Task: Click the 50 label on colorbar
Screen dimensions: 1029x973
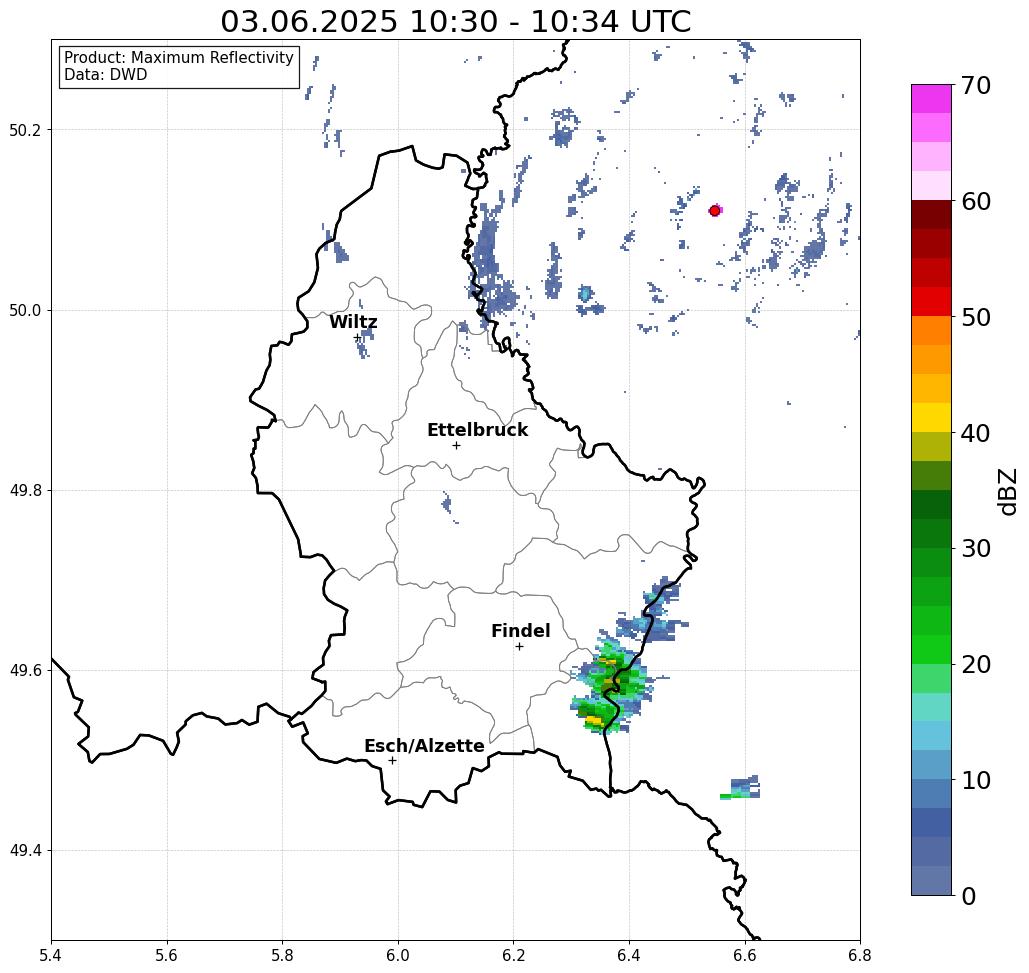Action: pyautogui.click(x=976, y=317)
